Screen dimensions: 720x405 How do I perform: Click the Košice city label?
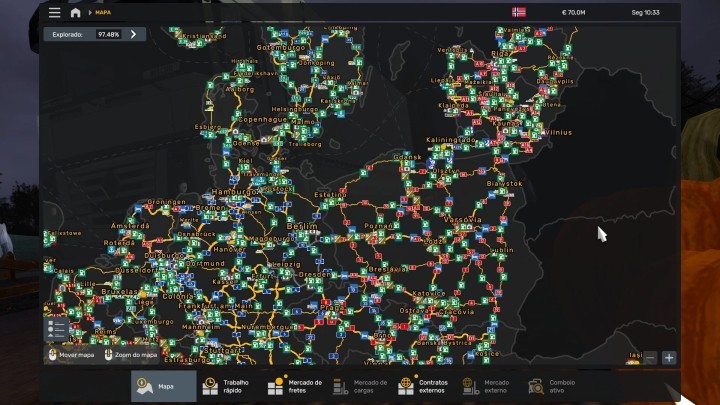pos(487,354)
